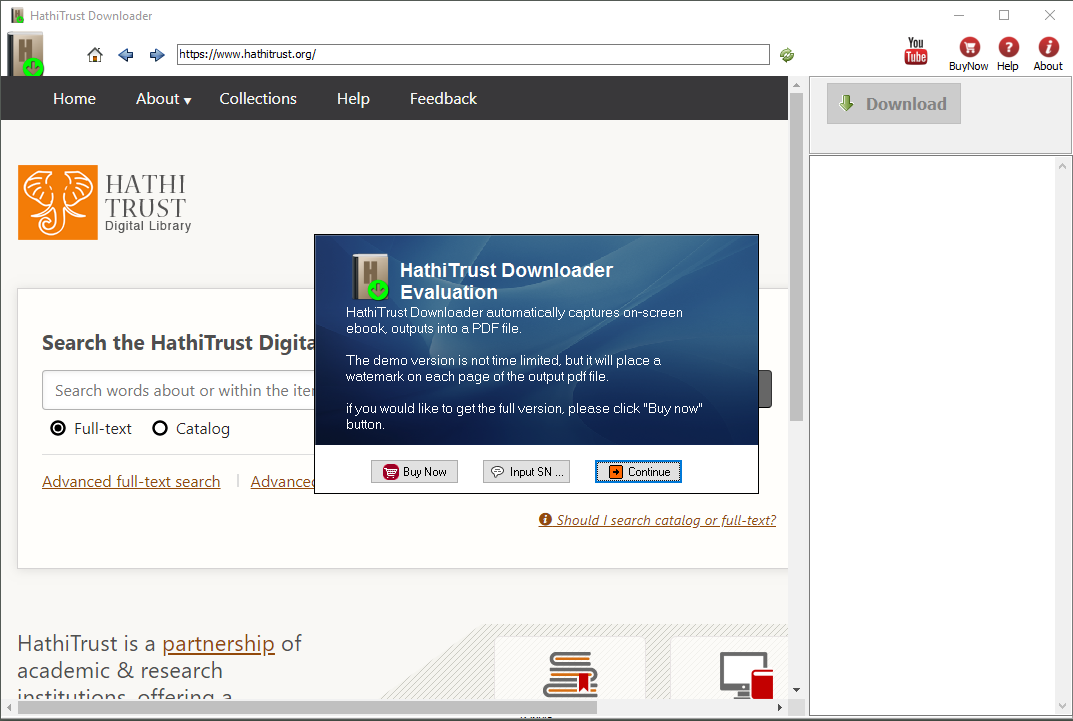1073x721 pixels.
Task: Select the Full-text radio button
Action: pyautogui.click(x=58, y=429)
